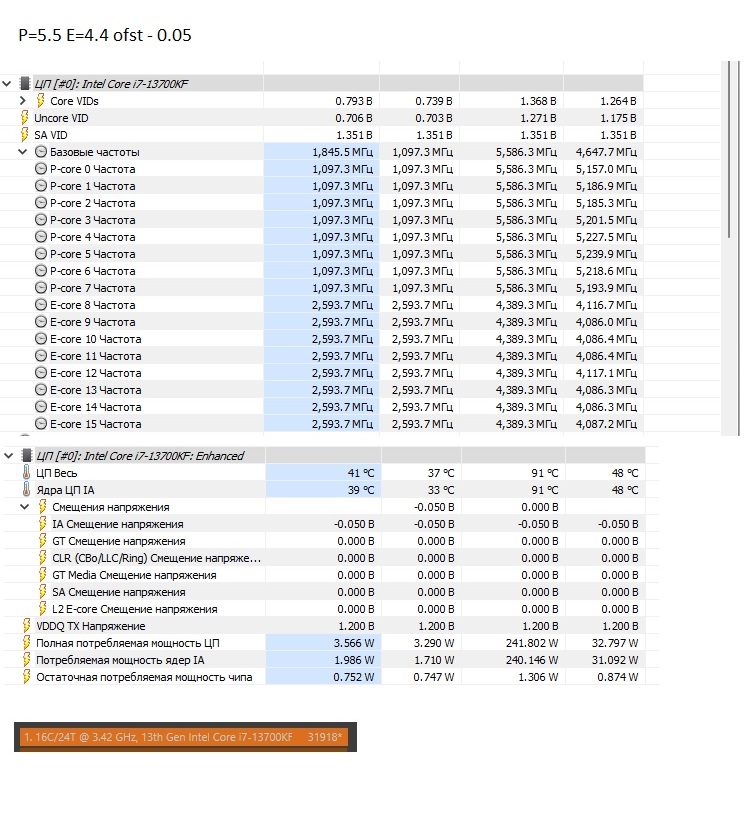This screenshot has width=749, height=813.
Task: Click lightning icon for CLR (CBo/LLC/Ring) offset
Action: (43, 558)
